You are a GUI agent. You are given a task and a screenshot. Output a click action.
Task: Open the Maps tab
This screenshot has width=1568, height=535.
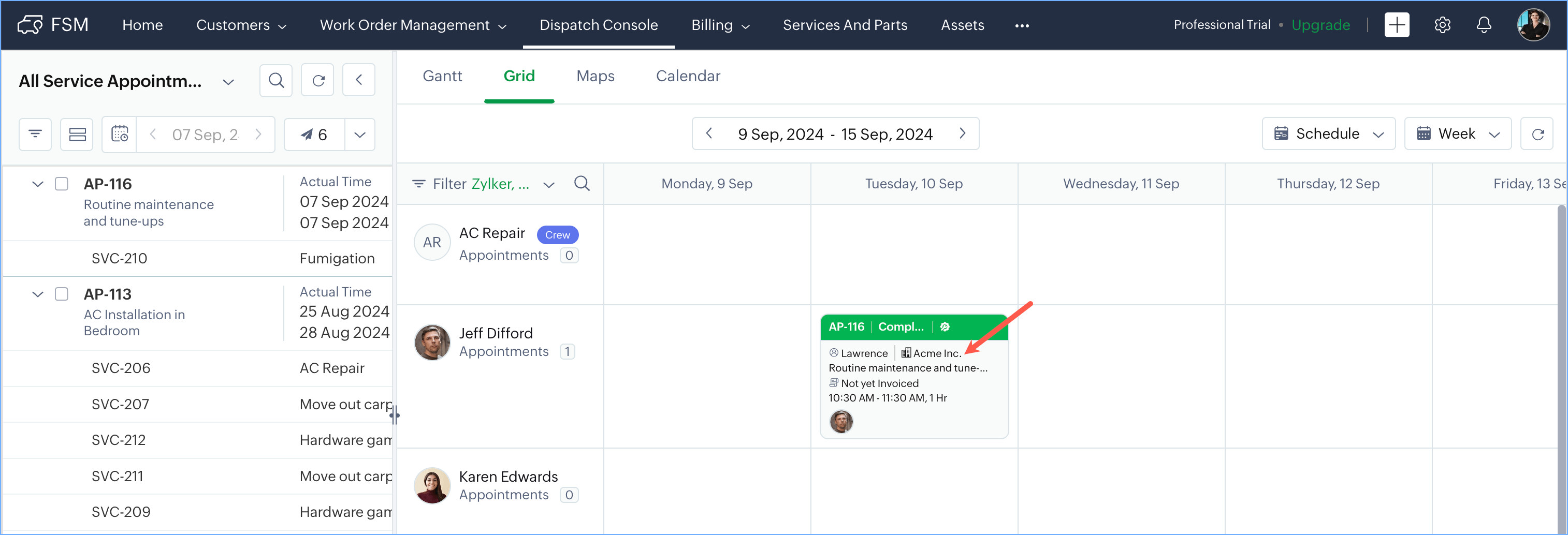point(594,76)
